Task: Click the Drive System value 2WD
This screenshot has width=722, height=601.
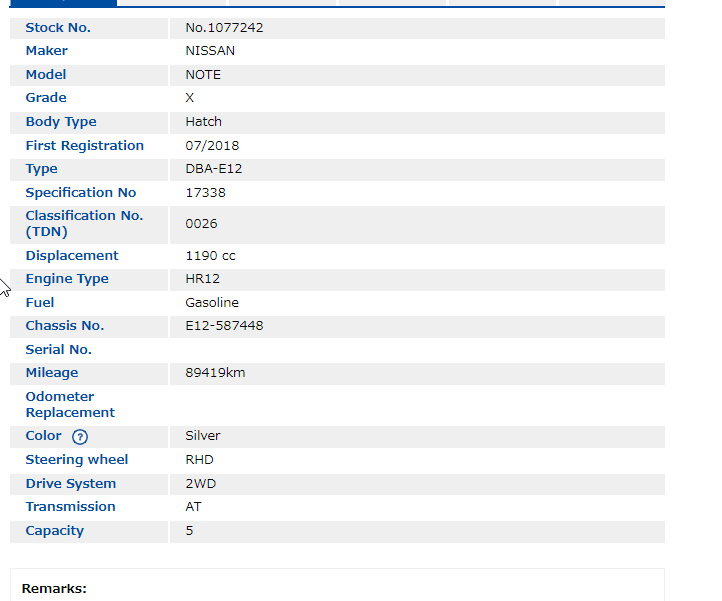Action: click(x=200, y=484)
